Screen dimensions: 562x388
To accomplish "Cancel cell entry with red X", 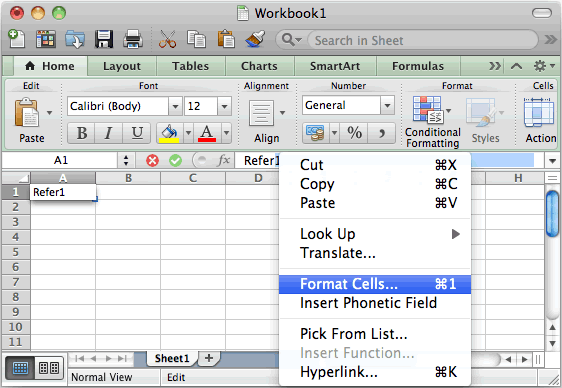I will [x=152, y=161].
